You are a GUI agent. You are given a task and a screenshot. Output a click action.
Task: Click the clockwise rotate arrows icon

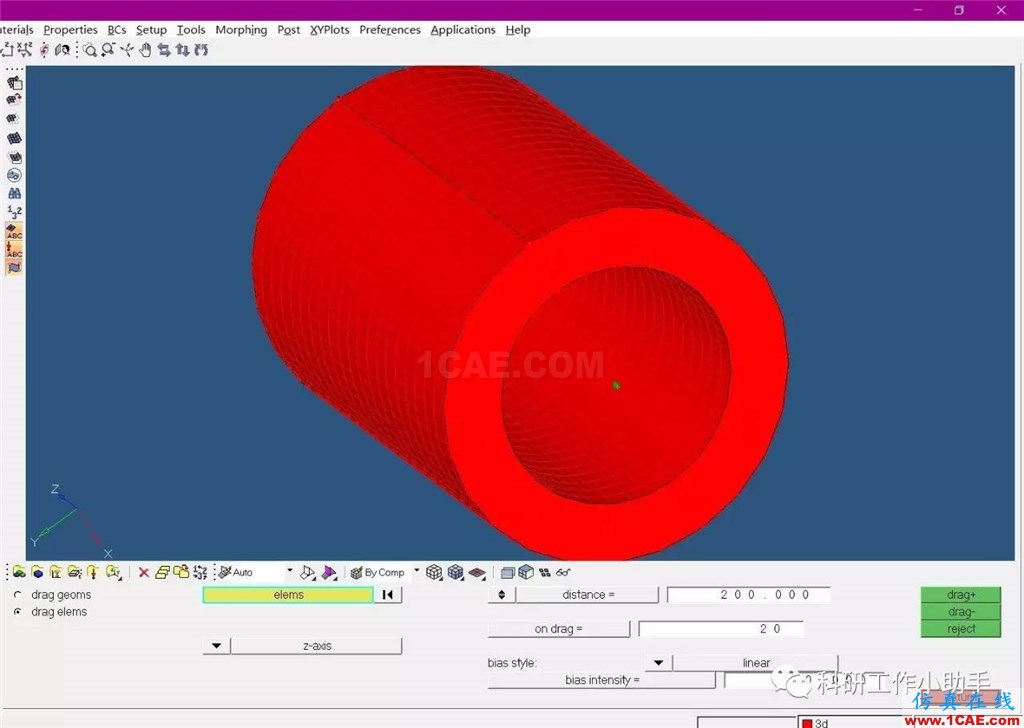201,50
